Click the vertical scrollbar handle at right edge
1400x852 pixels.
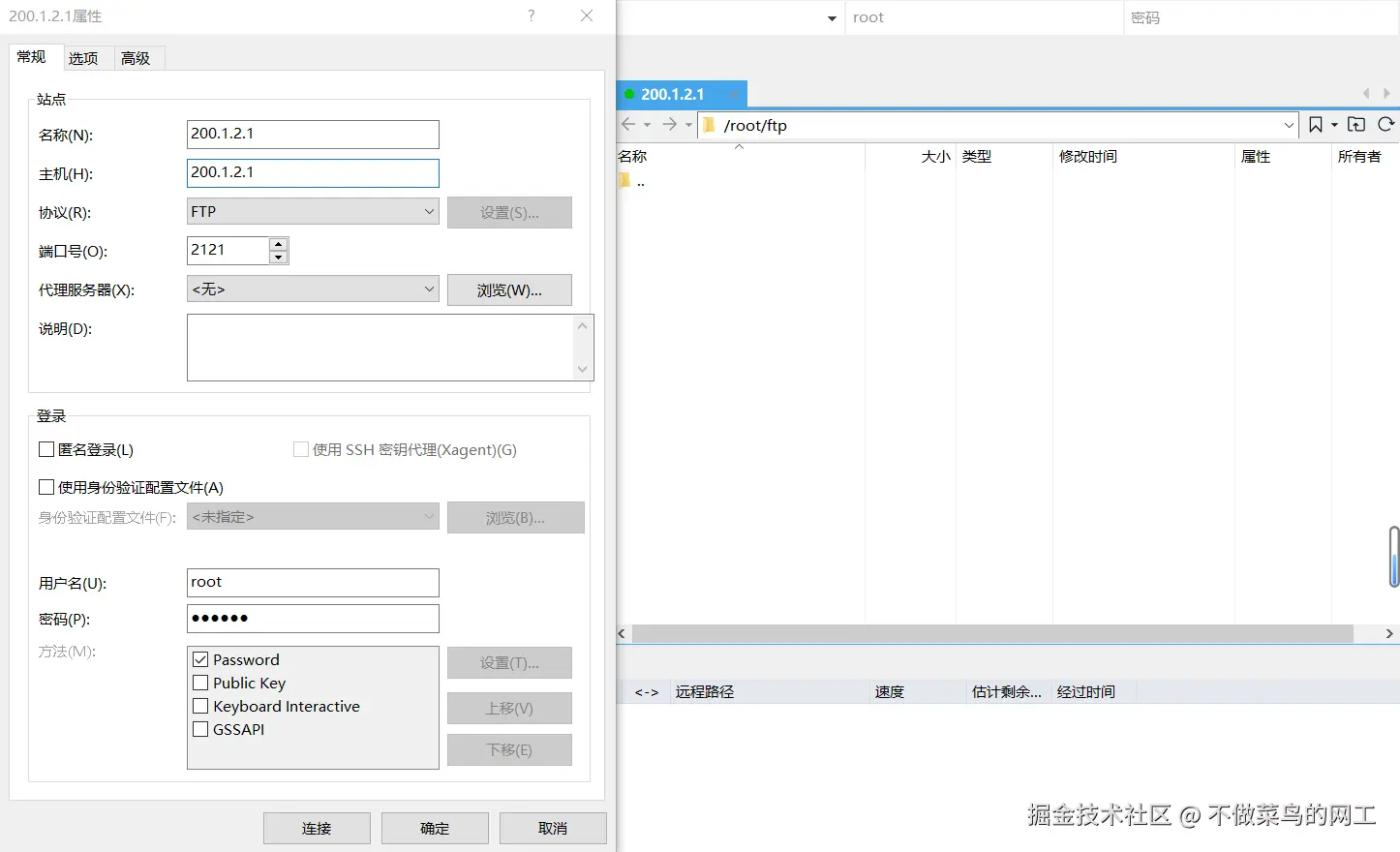pyautogui.click(x=1394, y=557)
